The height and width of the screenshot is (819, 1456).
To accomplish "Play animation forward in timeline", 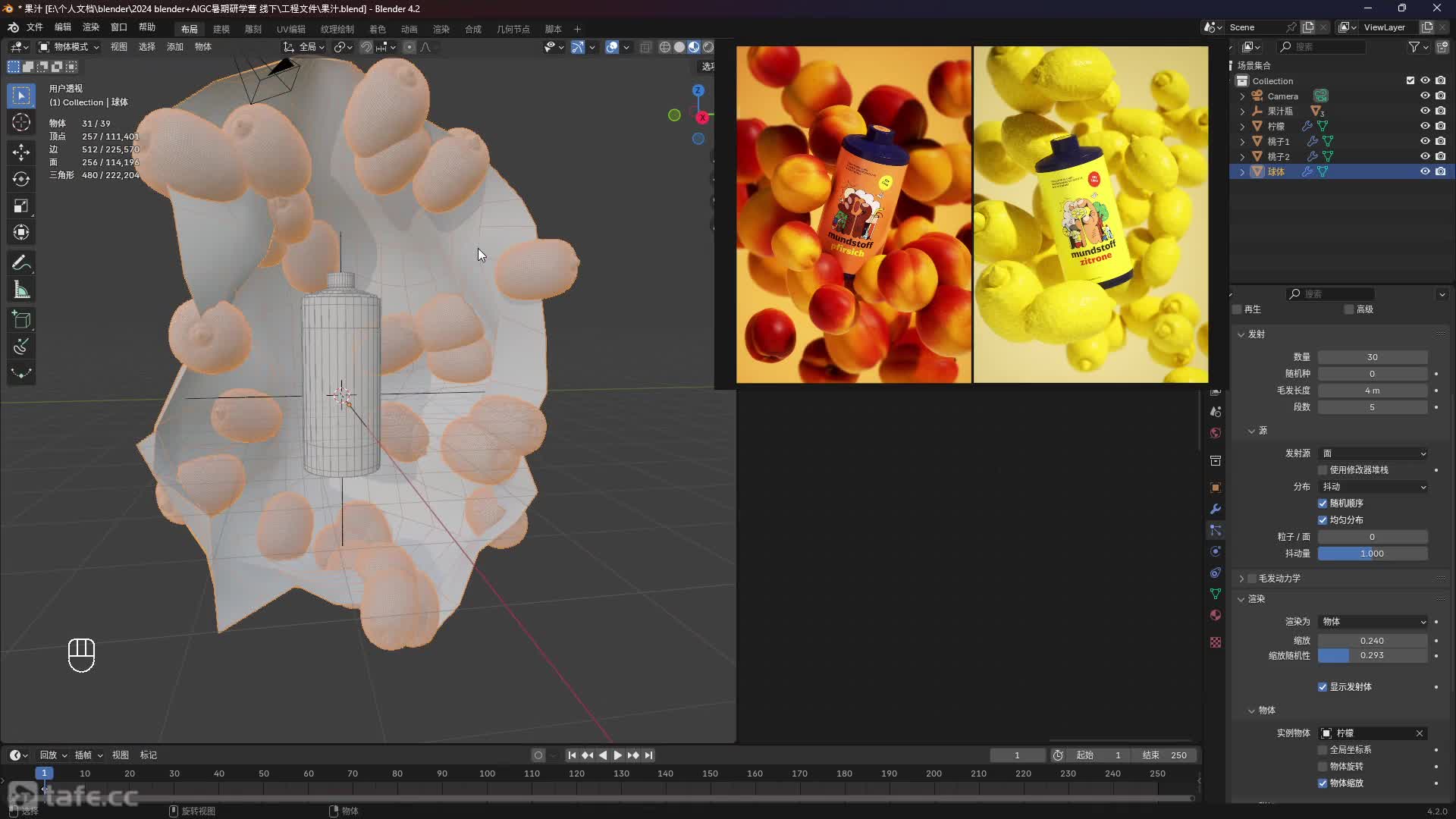I will (x=618, y=755).
